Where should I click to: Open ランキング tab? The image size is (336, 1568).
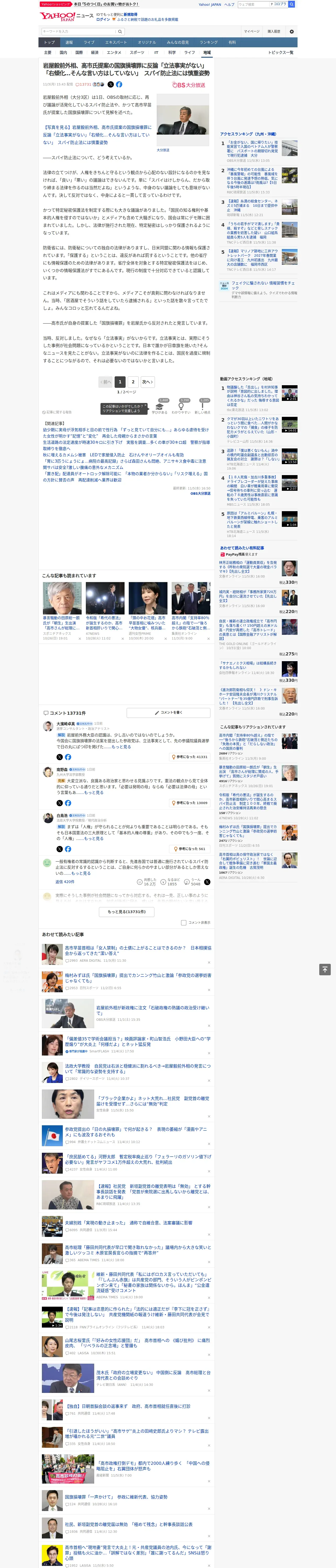[209, 42]
